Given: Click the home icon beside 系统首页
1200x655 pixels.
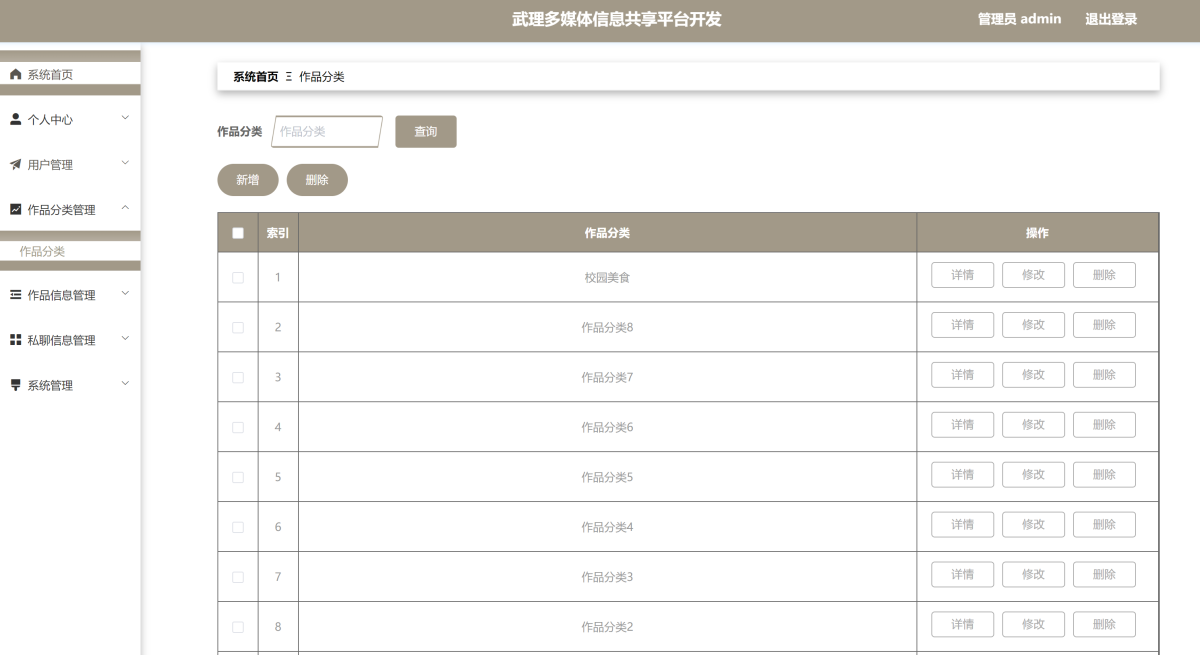Looking at the screenshot, I should tap(15, 75).
